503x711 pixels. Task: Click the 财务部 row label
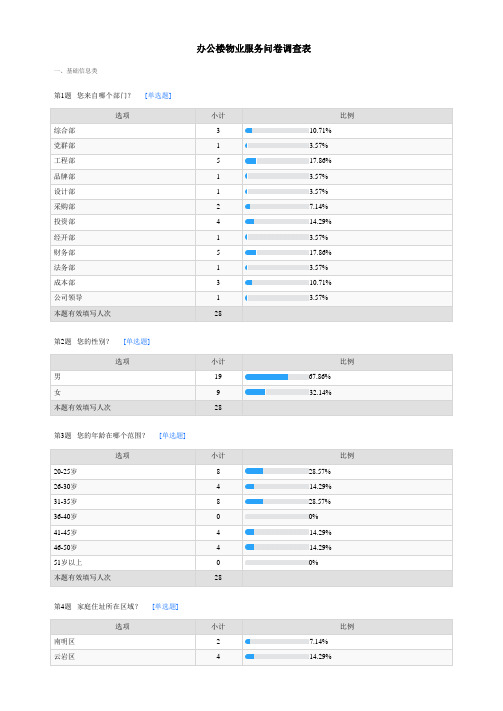(64, 253)
